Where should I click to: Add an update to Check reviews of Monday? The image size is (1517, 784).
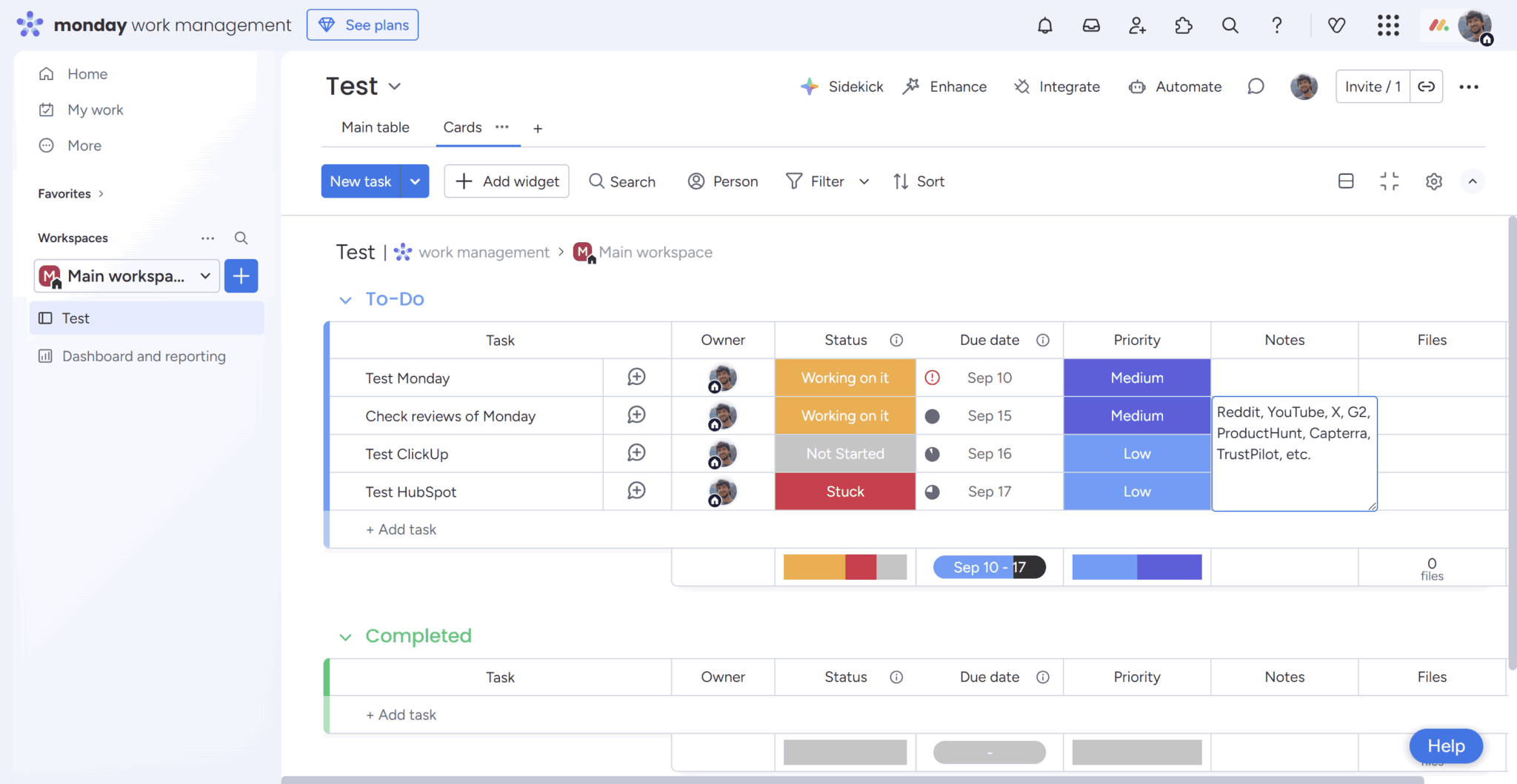636,415
